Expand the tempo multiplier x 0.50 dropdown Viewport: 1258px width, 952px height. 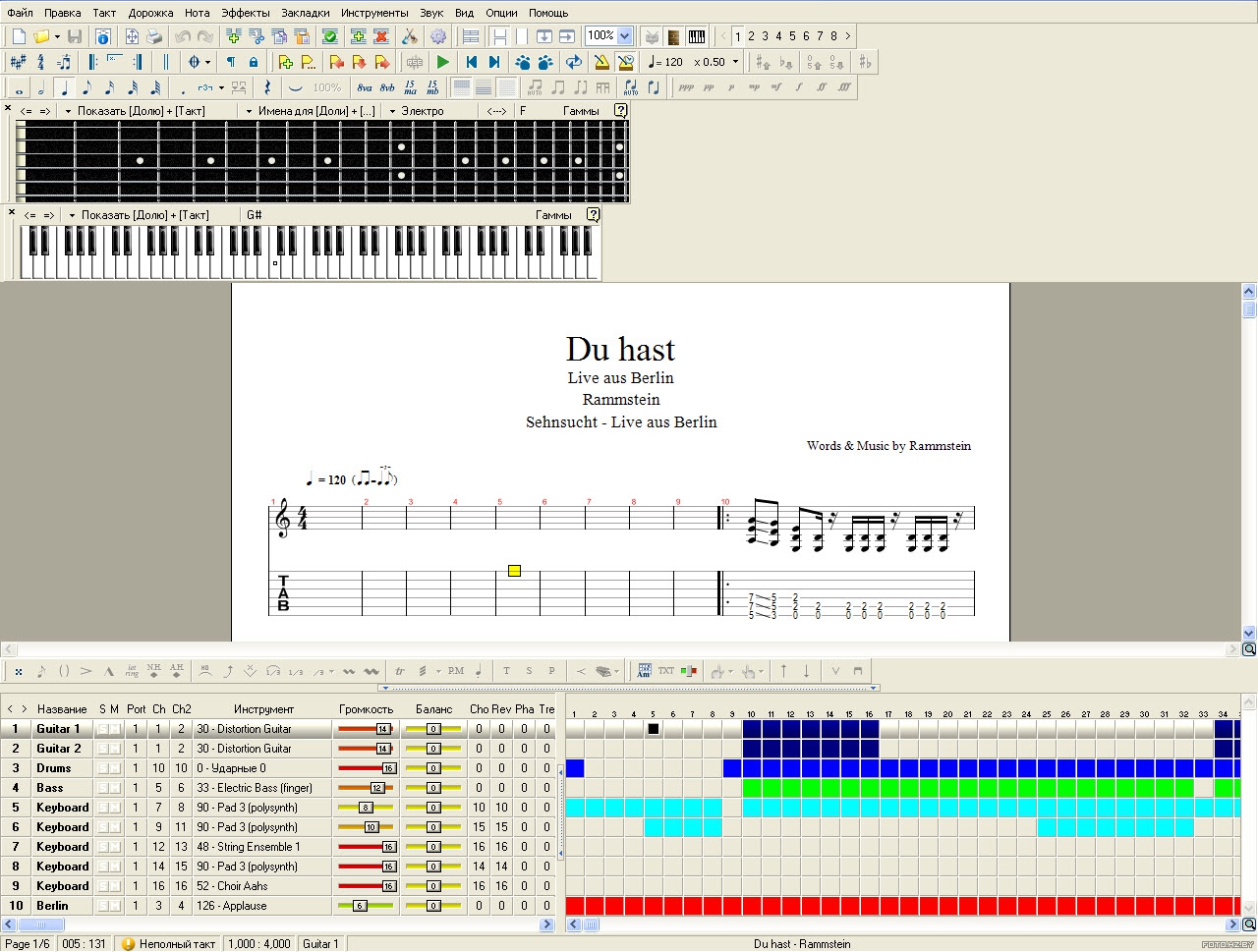click(735, 62)
